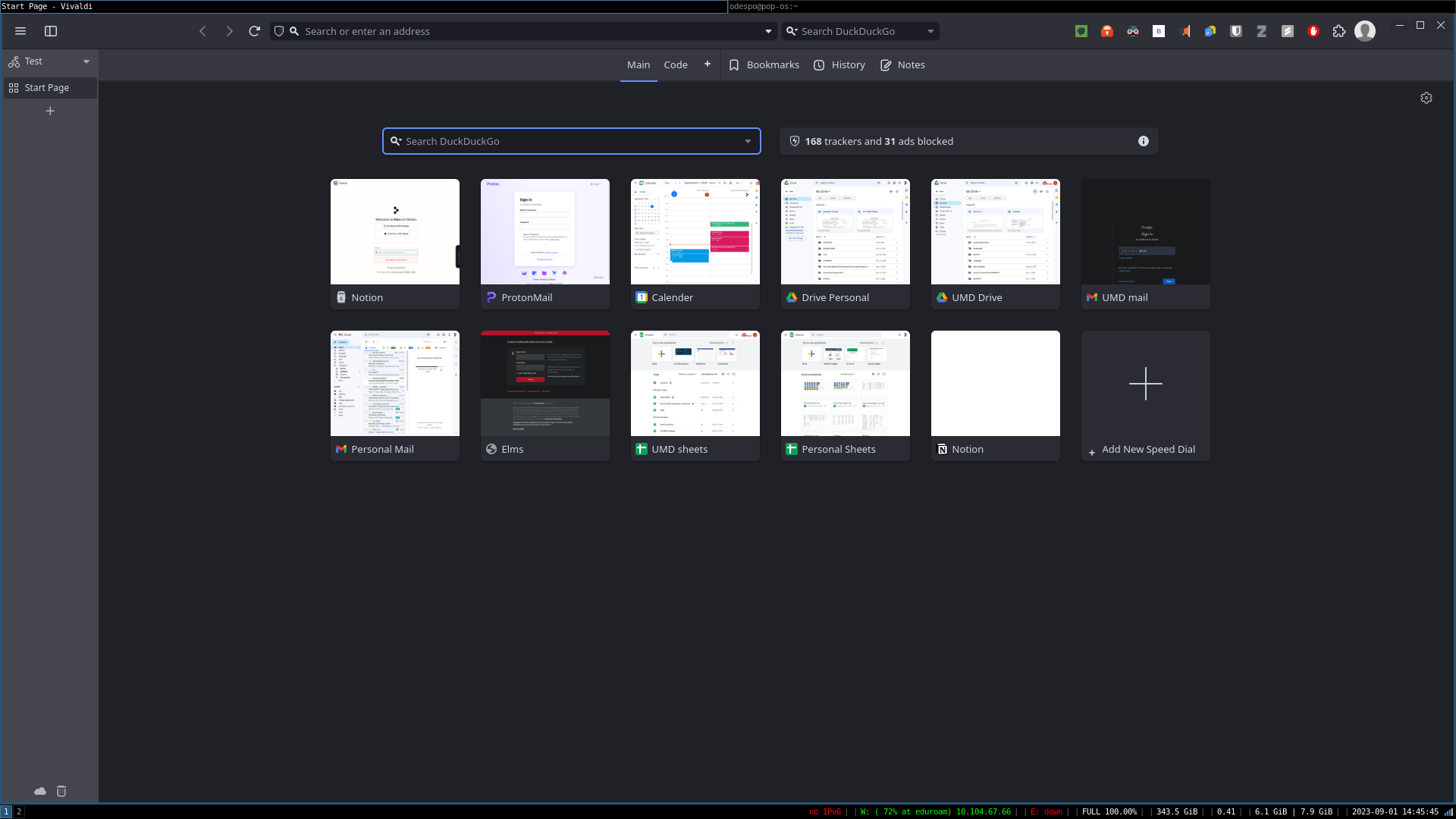
Task: Open the Notes tab
Action: coord(902,64)
